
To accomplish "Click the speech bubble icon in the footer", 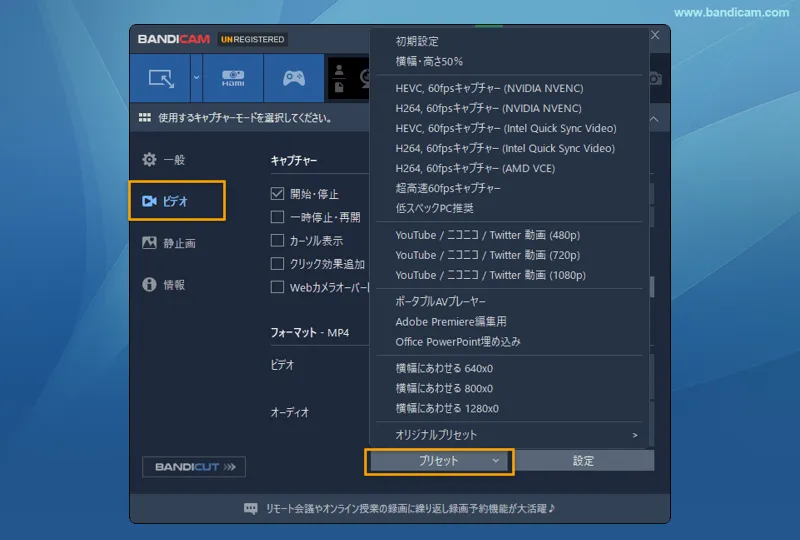I will [x=251, y=508].
